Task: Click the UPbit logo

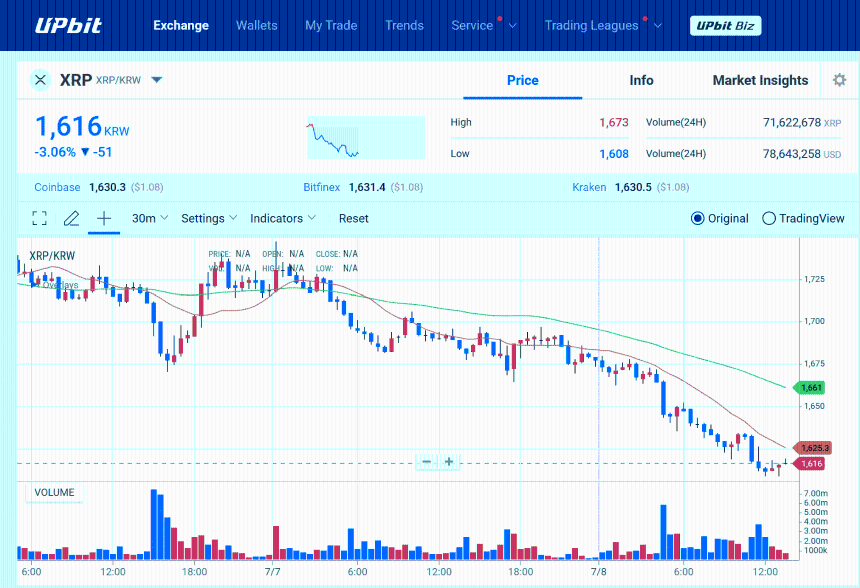Action: click(69, 25)
